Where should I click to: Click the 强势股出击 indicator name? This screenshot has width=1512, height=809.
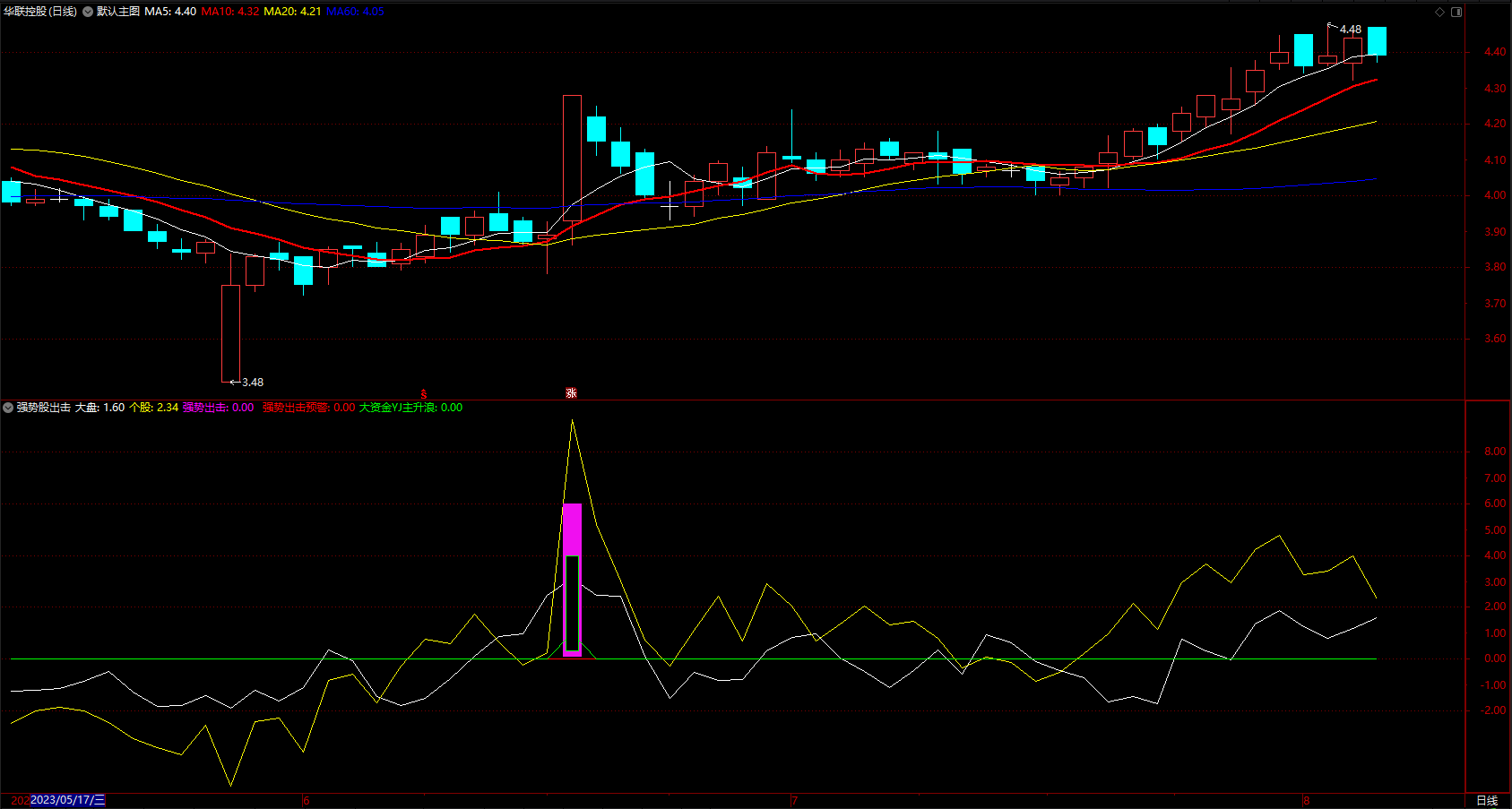click(44, 408)
